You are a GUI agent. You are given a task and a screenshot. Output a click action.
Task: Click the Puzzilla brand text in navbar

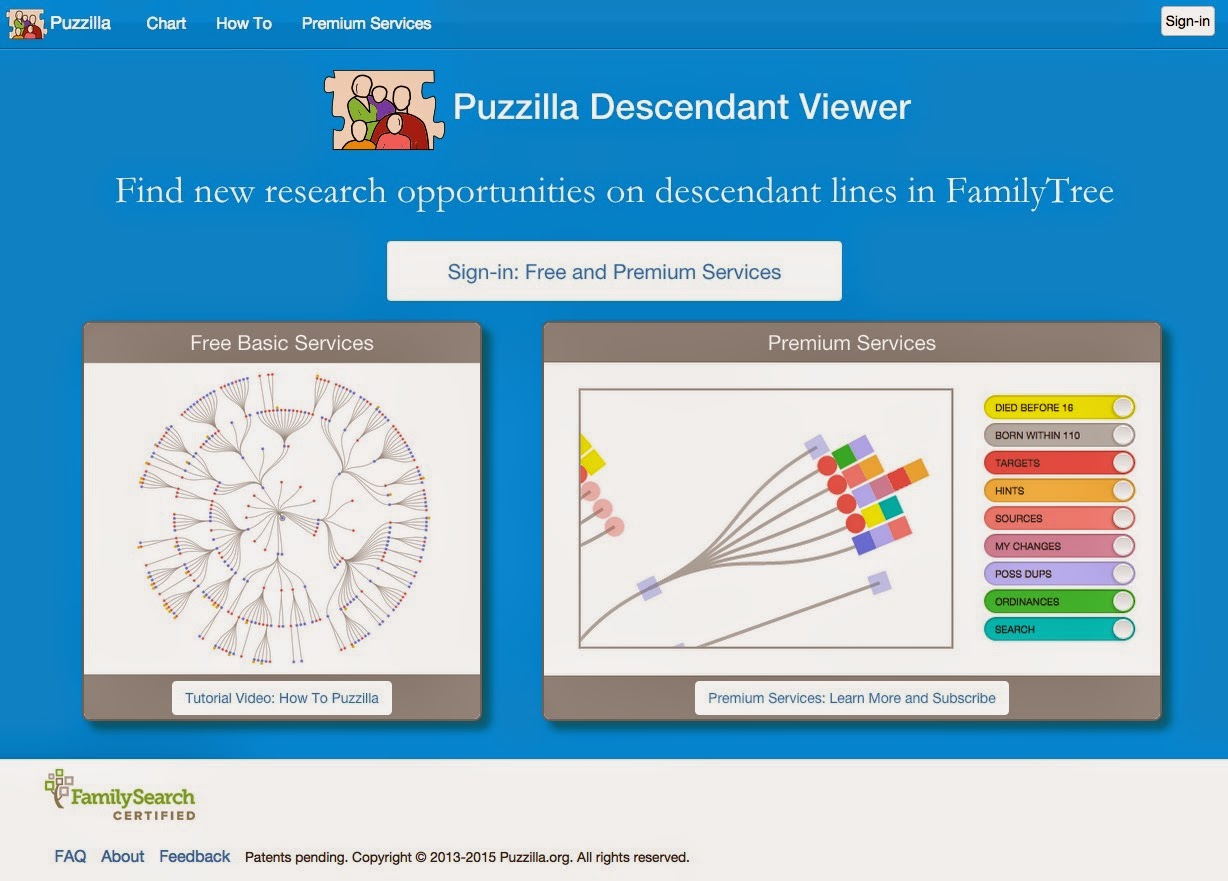pyautogui.click(x=81, y=22)
